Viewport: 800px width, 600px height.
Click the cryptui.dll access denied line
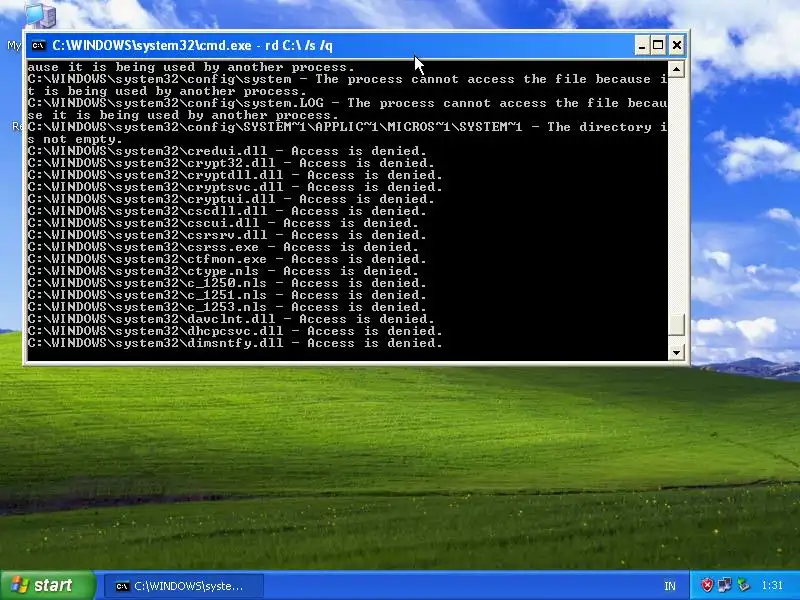click(x=231, y=199)
